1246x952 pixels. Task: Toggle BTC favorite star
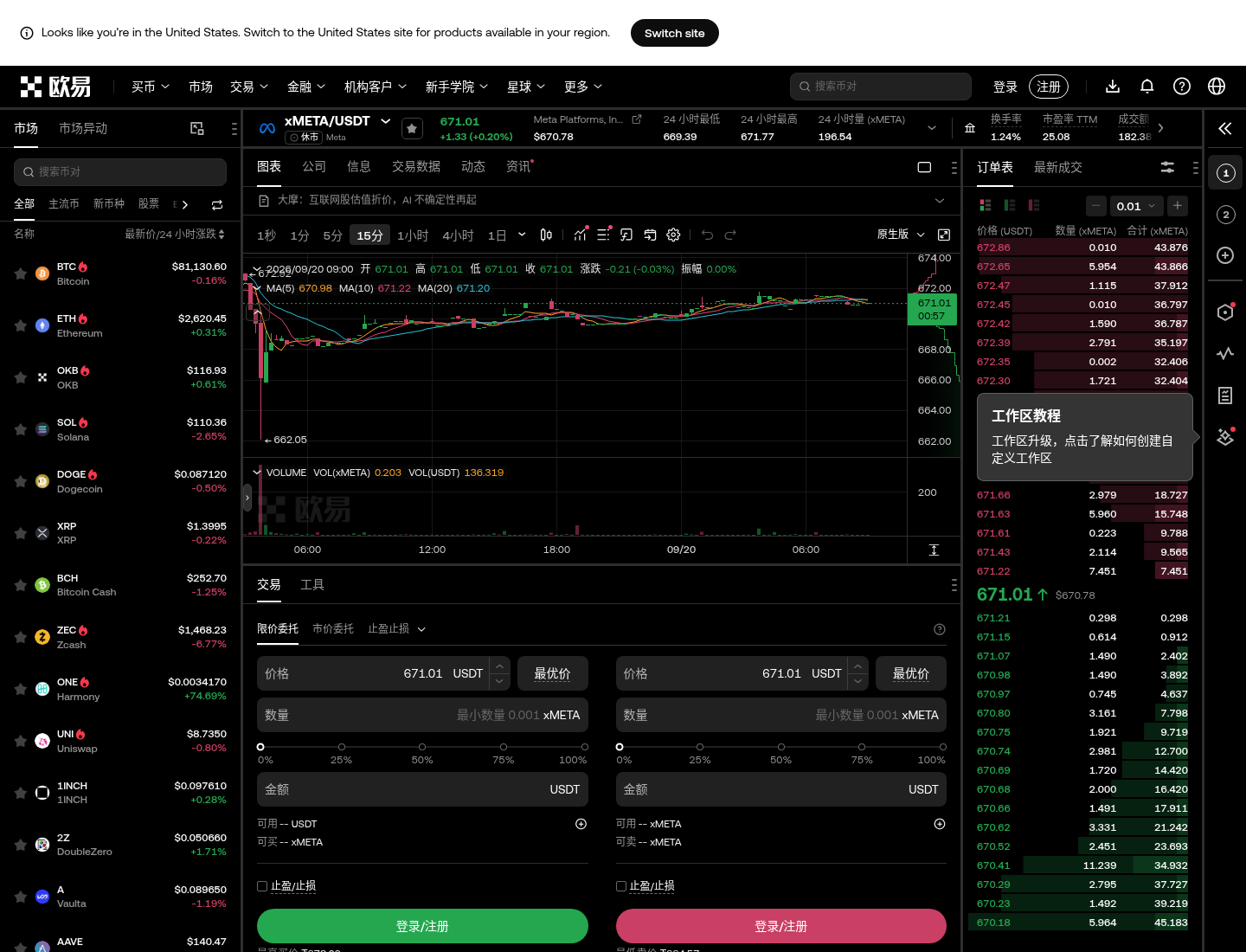coord(20,273)
